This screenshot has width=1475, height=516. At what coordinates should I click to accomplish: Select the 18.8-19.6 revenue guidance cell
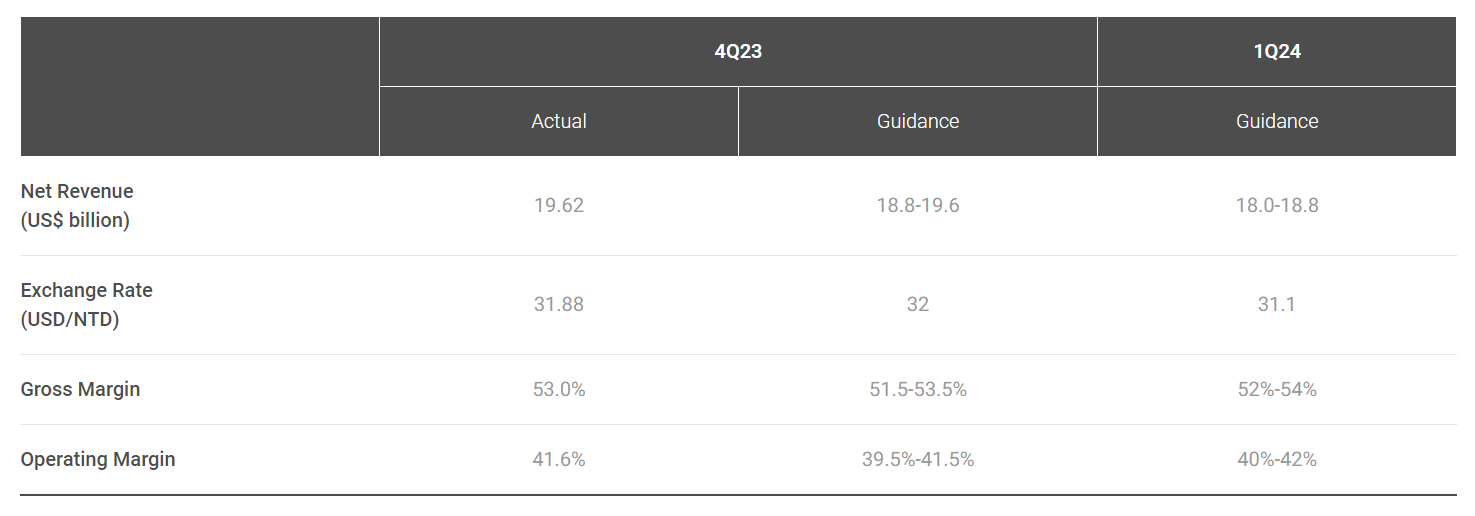pyautogui.click(x=918, y=205)
